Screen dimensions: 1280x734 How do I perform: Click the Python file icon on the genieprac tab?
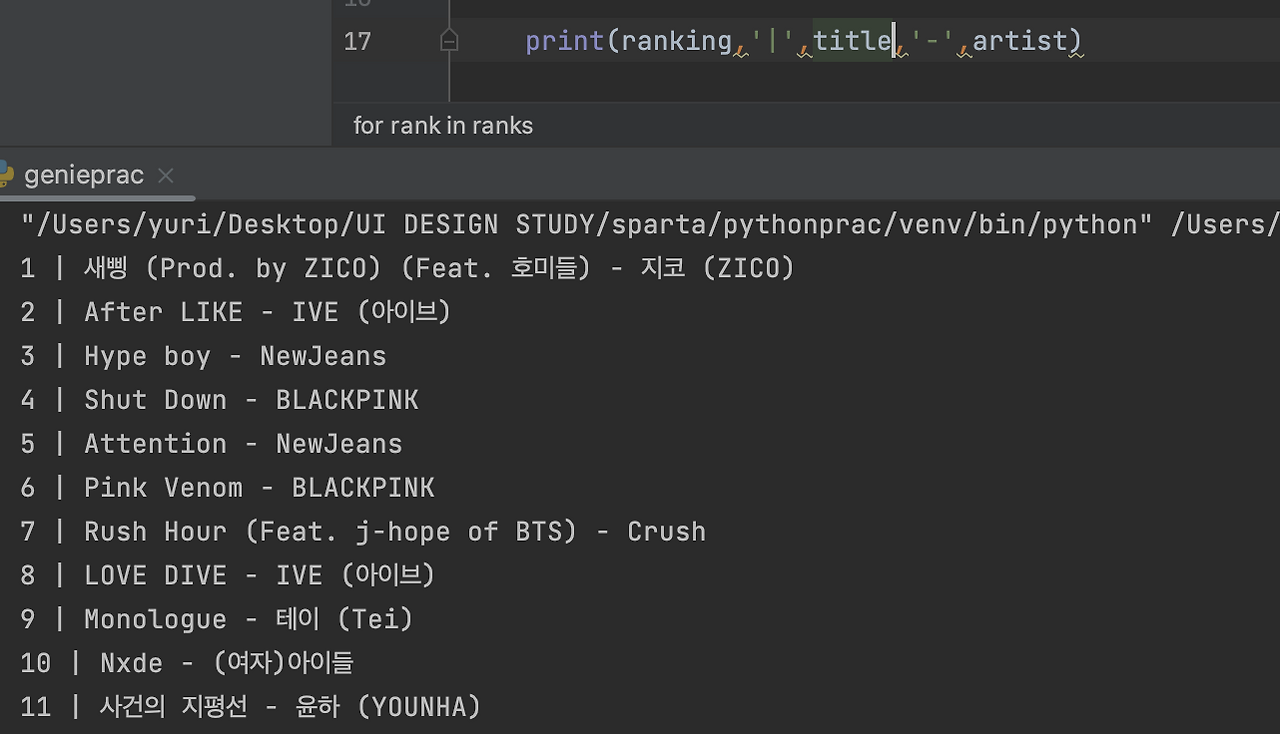8,175
